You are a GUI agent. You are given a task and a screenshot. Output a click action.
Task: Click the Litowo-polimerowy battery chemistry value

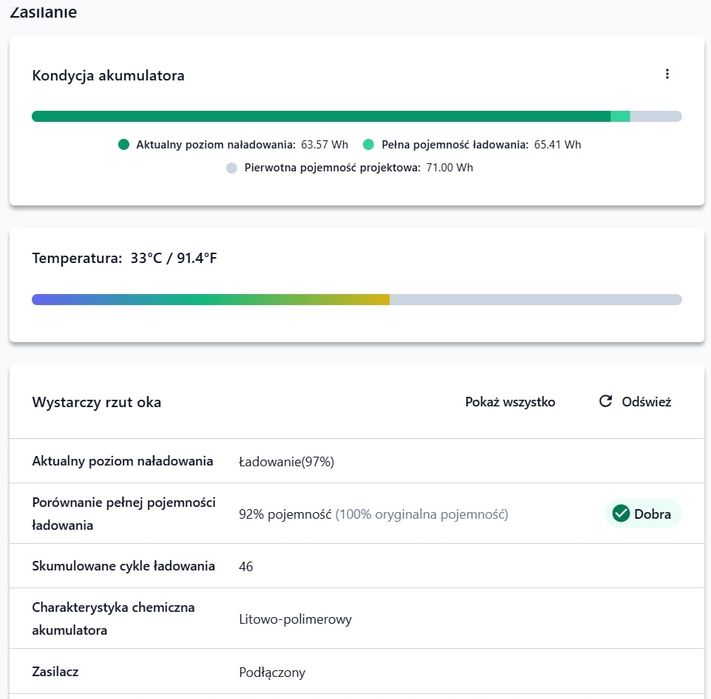click(x=295, y=619)
